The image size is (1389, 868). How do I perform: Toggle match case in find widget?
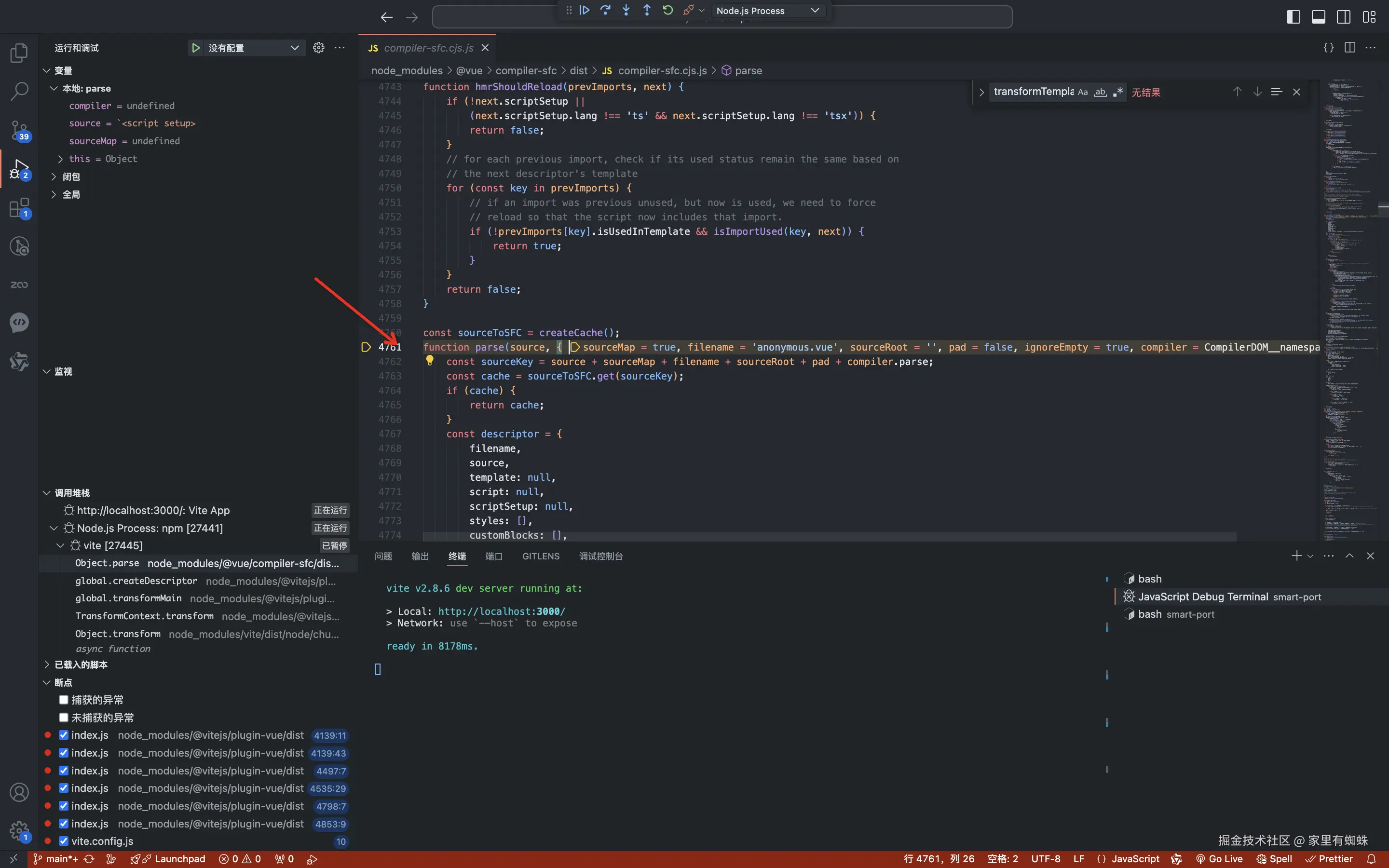point(1082,92)
